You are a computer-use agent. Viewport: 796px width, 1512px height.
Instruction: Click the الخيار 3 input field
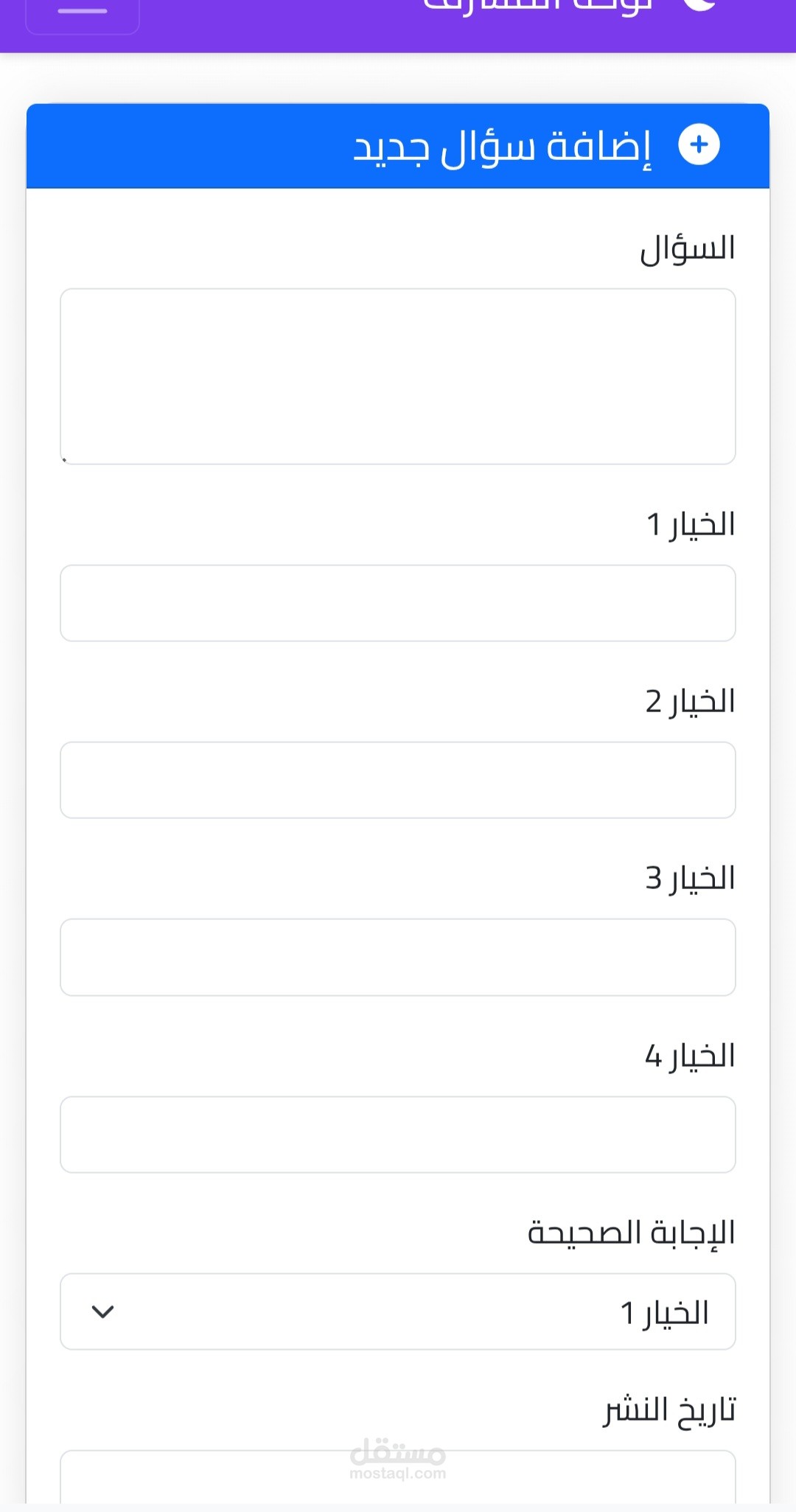coord(398,957)
